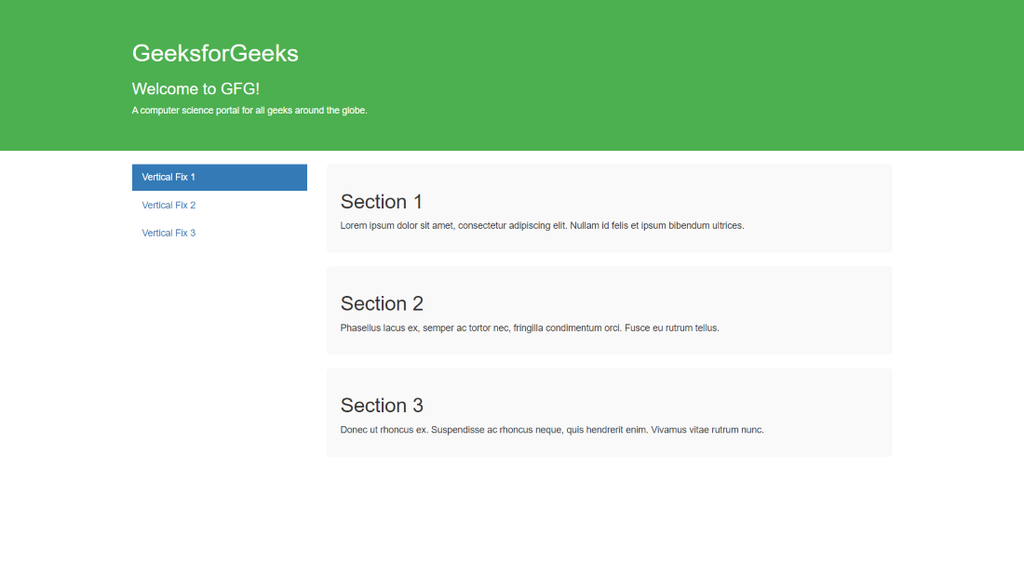Click the Section 2 heading
The height and width of the screenshot is (576, 1024).
[x=382, y=304]
